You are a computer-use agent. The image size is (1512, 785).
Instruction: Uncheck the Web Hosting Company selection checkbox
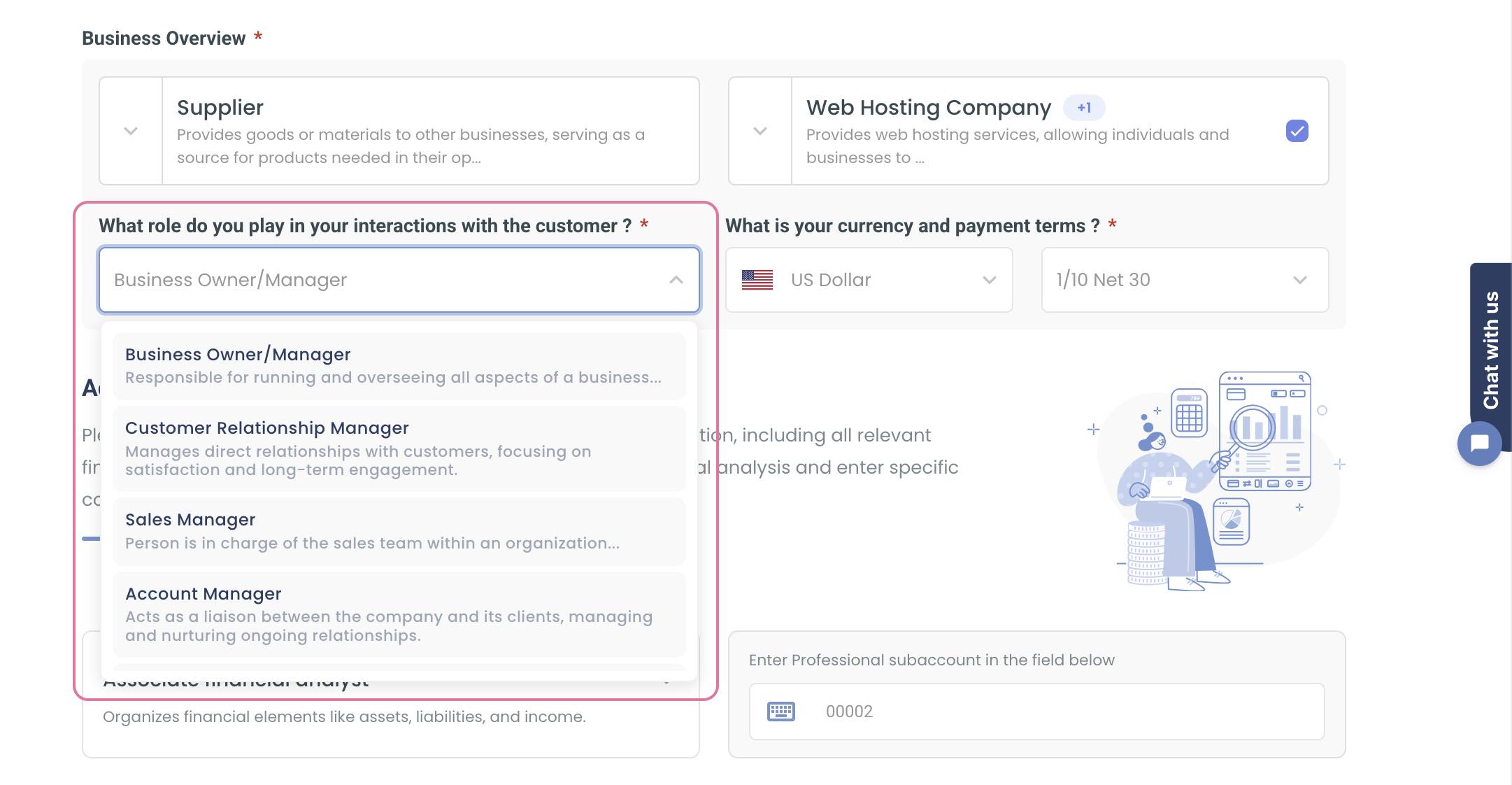pos(1297,131)
